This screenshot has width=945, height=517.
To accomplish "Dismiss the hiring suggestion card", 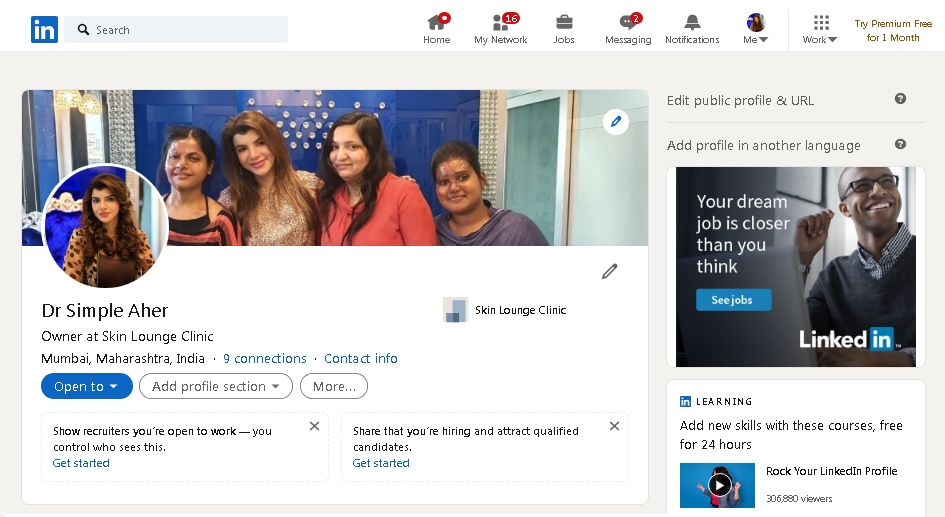I will (x=614, y=426).
